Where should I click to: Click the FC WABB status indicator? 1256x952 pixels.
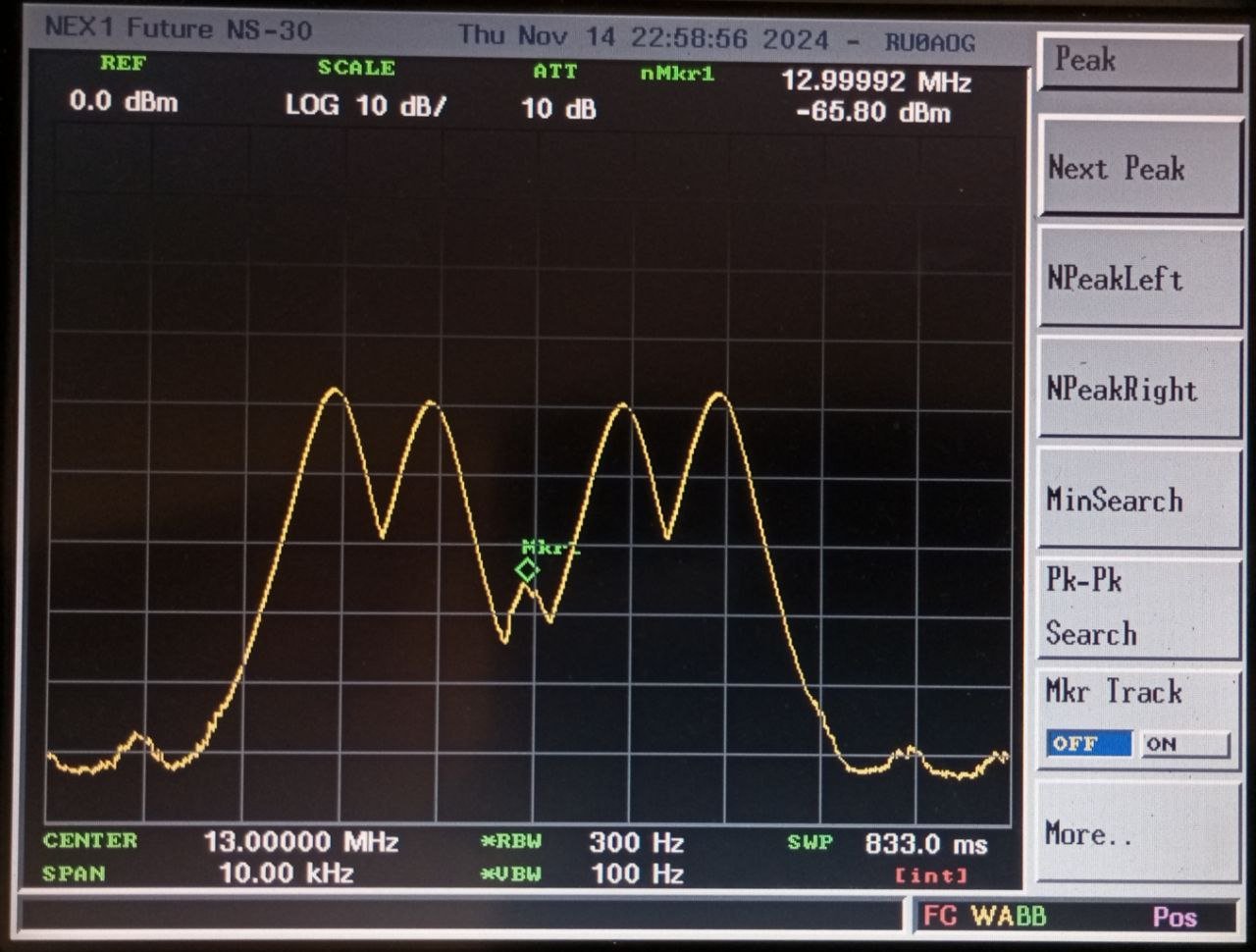click(984, 916)
